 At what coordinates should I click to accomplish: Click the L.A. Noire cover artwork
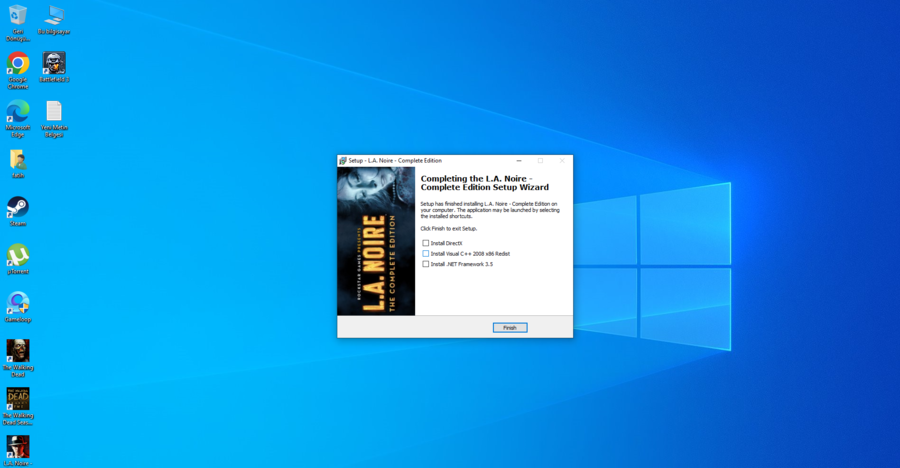tap(376, 241)
